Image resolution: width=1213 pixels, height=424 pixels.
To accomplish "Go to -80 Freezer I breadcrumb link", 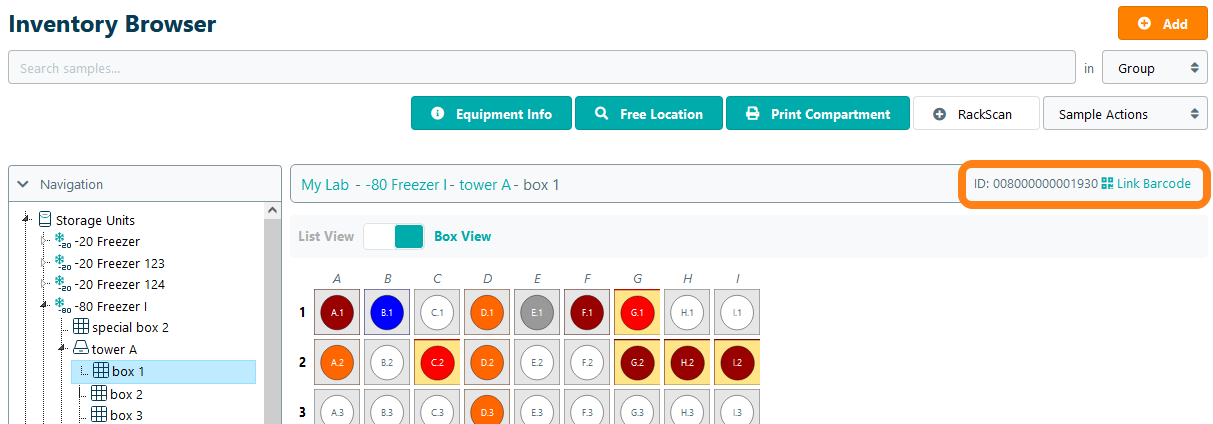I will [407, 185].
